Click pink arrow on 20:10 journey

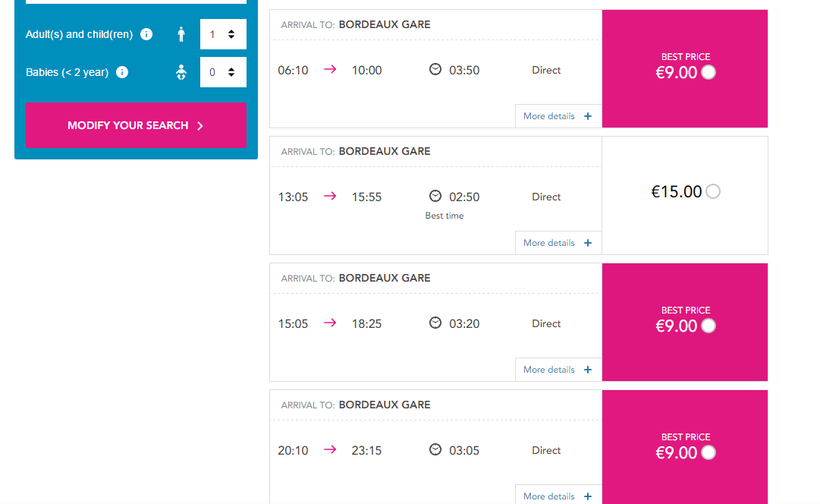[330, 450]
